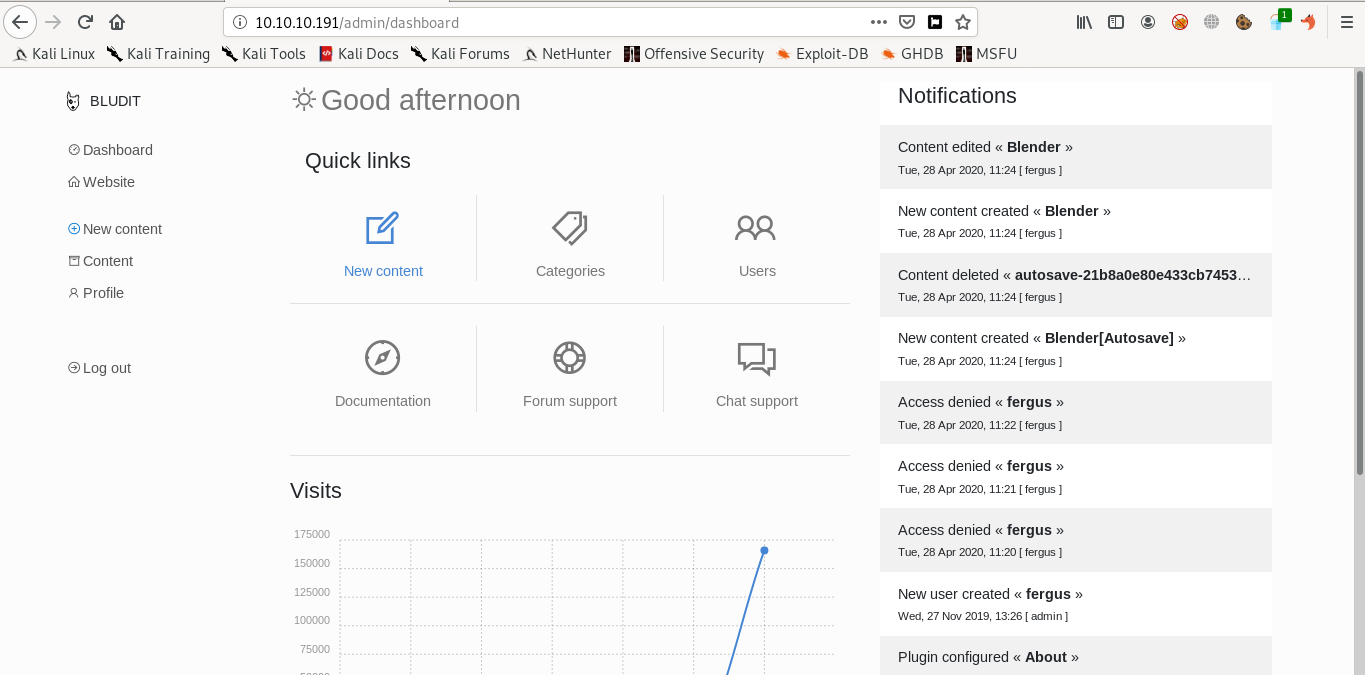Go to the browser home page icon

coord(117,22)
